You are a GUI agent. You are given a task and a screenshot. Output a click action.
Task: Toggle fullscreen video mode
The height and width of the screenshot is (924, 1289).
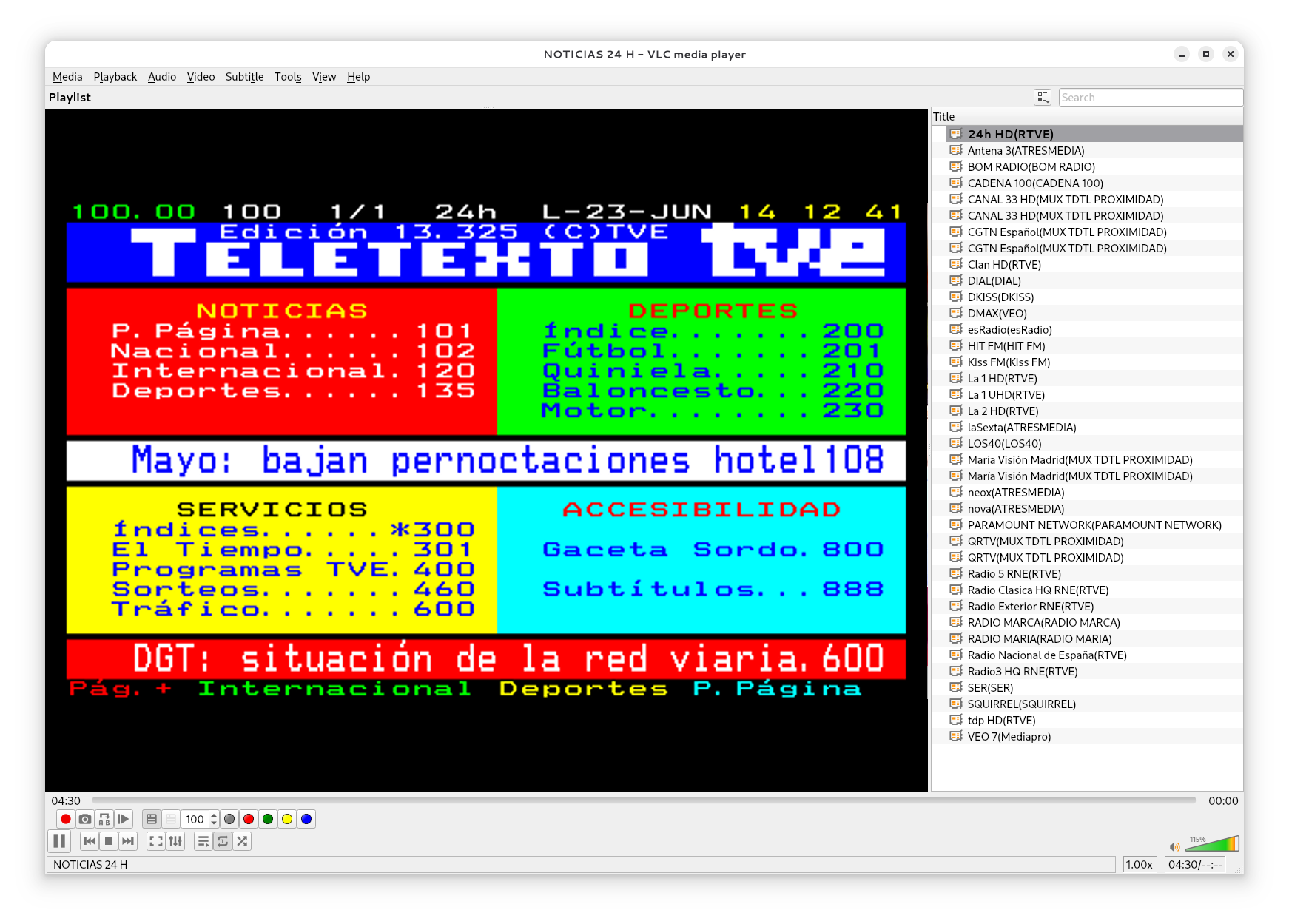coord(156,841)
